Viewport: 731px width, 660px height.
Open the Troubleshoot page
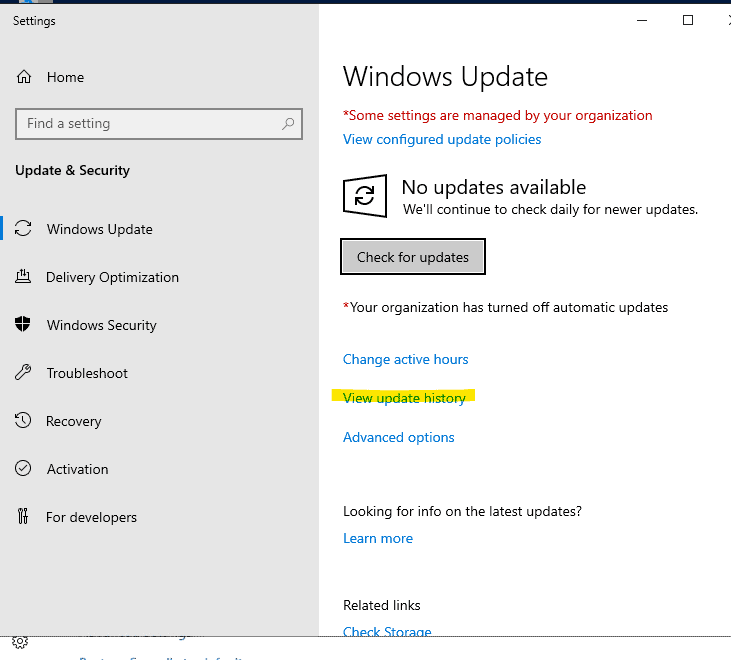(87, 373)
